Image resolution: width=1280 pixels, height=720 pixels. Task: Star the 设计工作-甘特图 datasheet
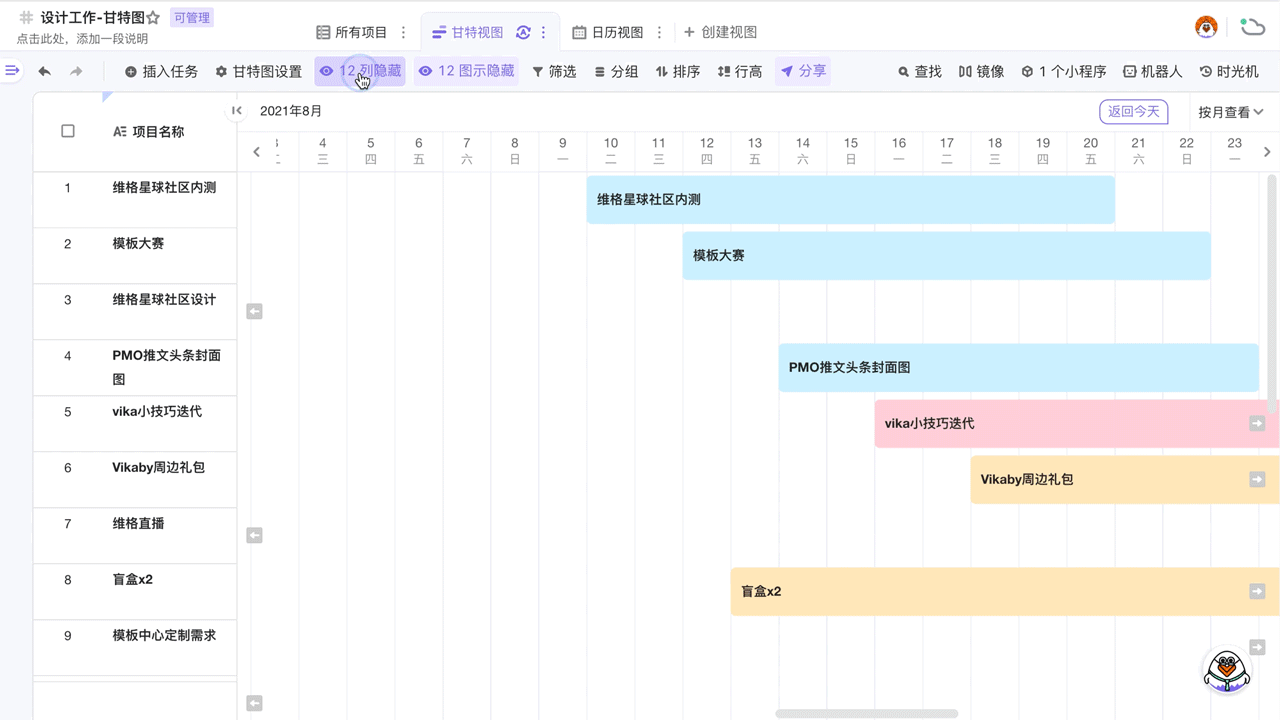[153, 18]
